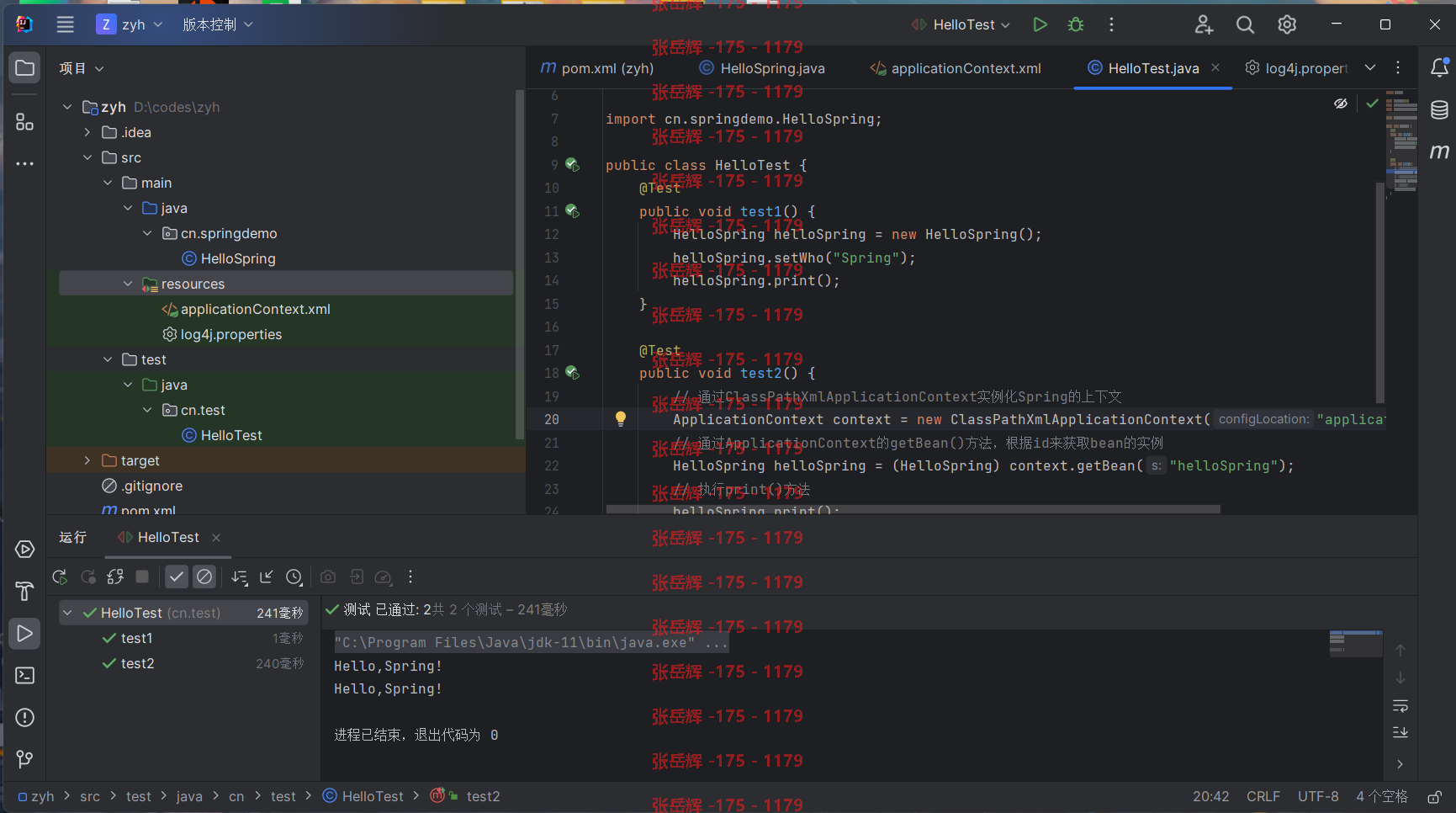Open the run toolbar more options menu

pos(410,577)
